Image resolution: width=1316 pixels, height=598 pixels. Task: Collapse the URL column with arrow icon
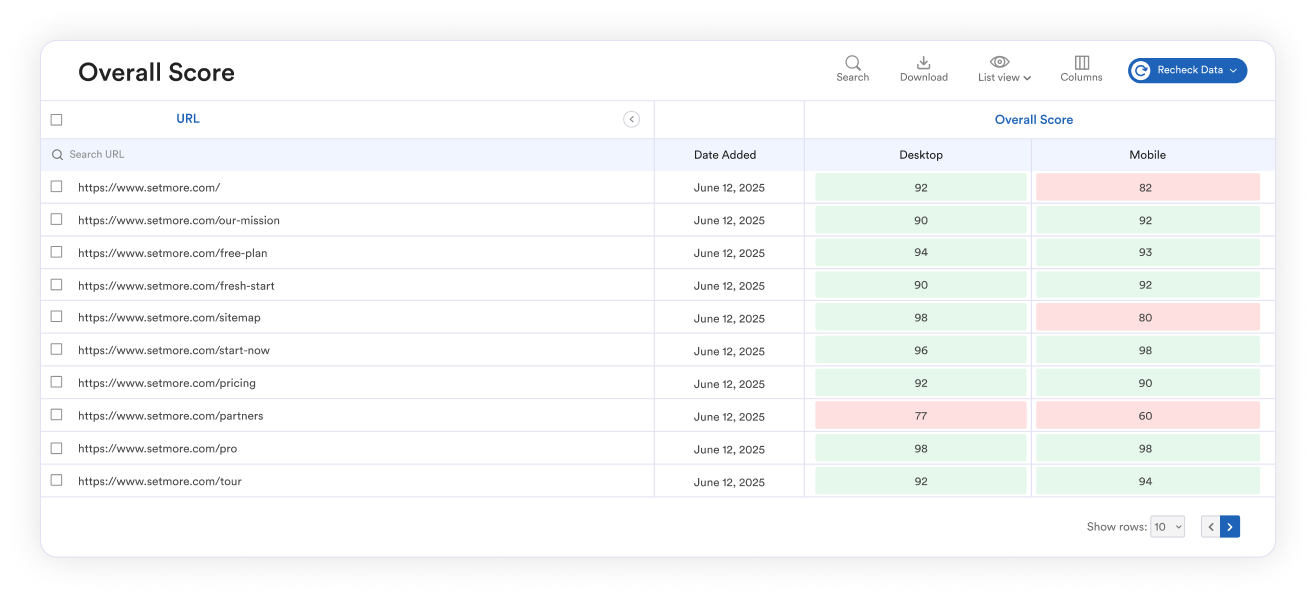coord(631,119)
